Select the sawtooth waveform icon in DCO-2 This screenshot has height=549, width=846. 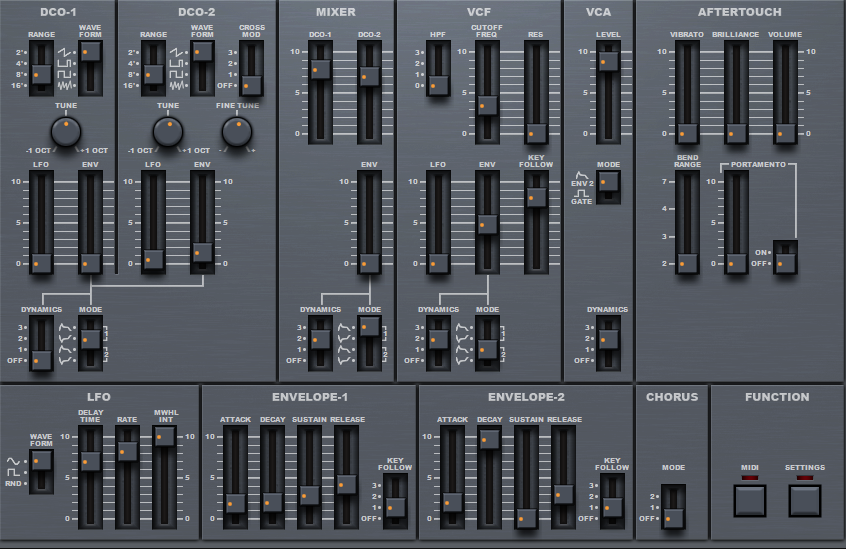click(x=177, y=52)
